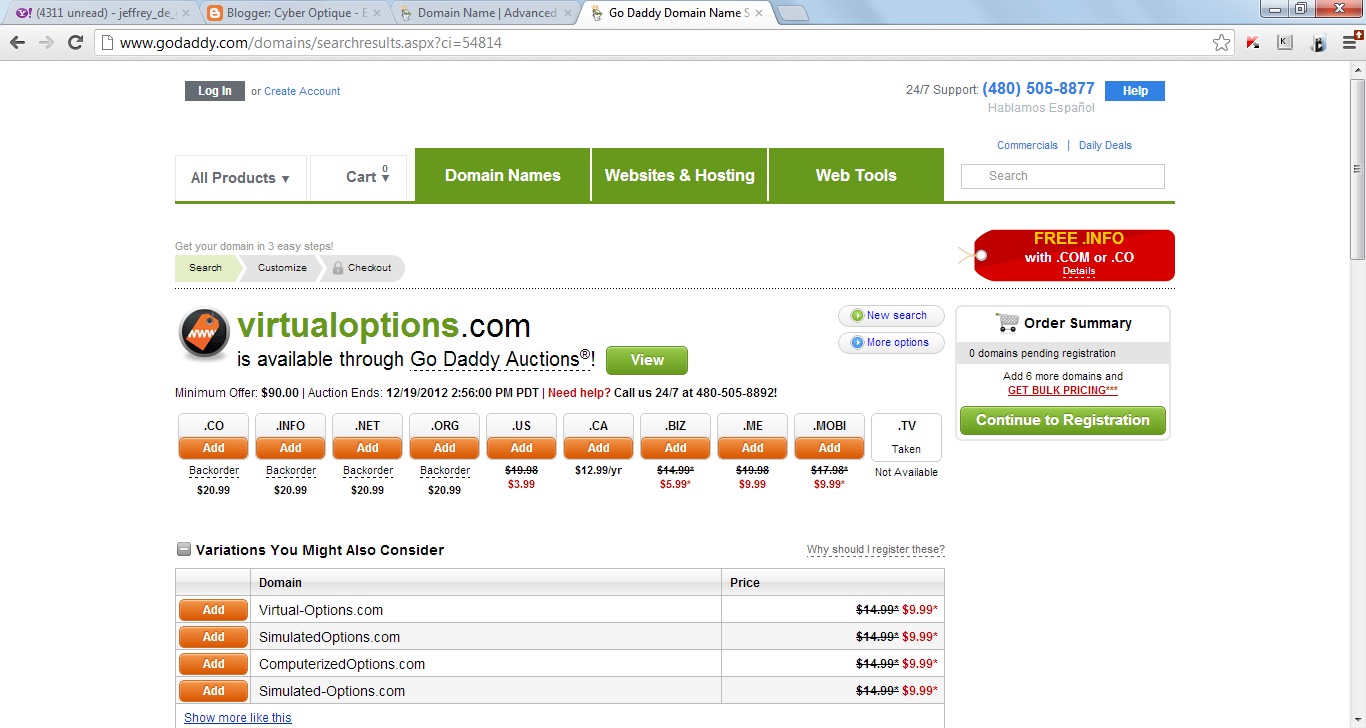The height and width of the screenshot is (728, 1366).
Task: Add the .ME domain
Action: 753,448
